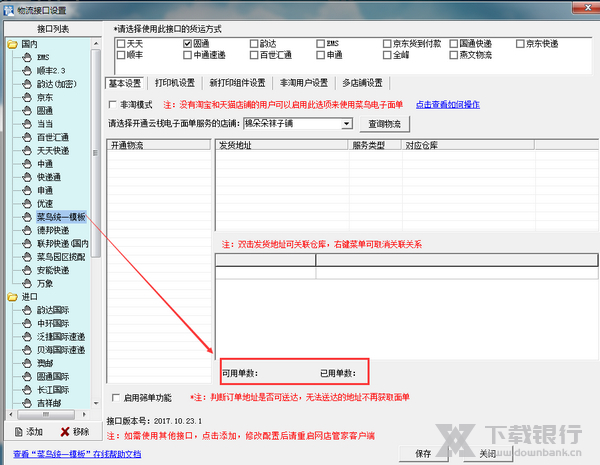Click the vertical scrollbar thumb of the interface list
Viewport: 600px width, 465px height.
tap(96, 153)
